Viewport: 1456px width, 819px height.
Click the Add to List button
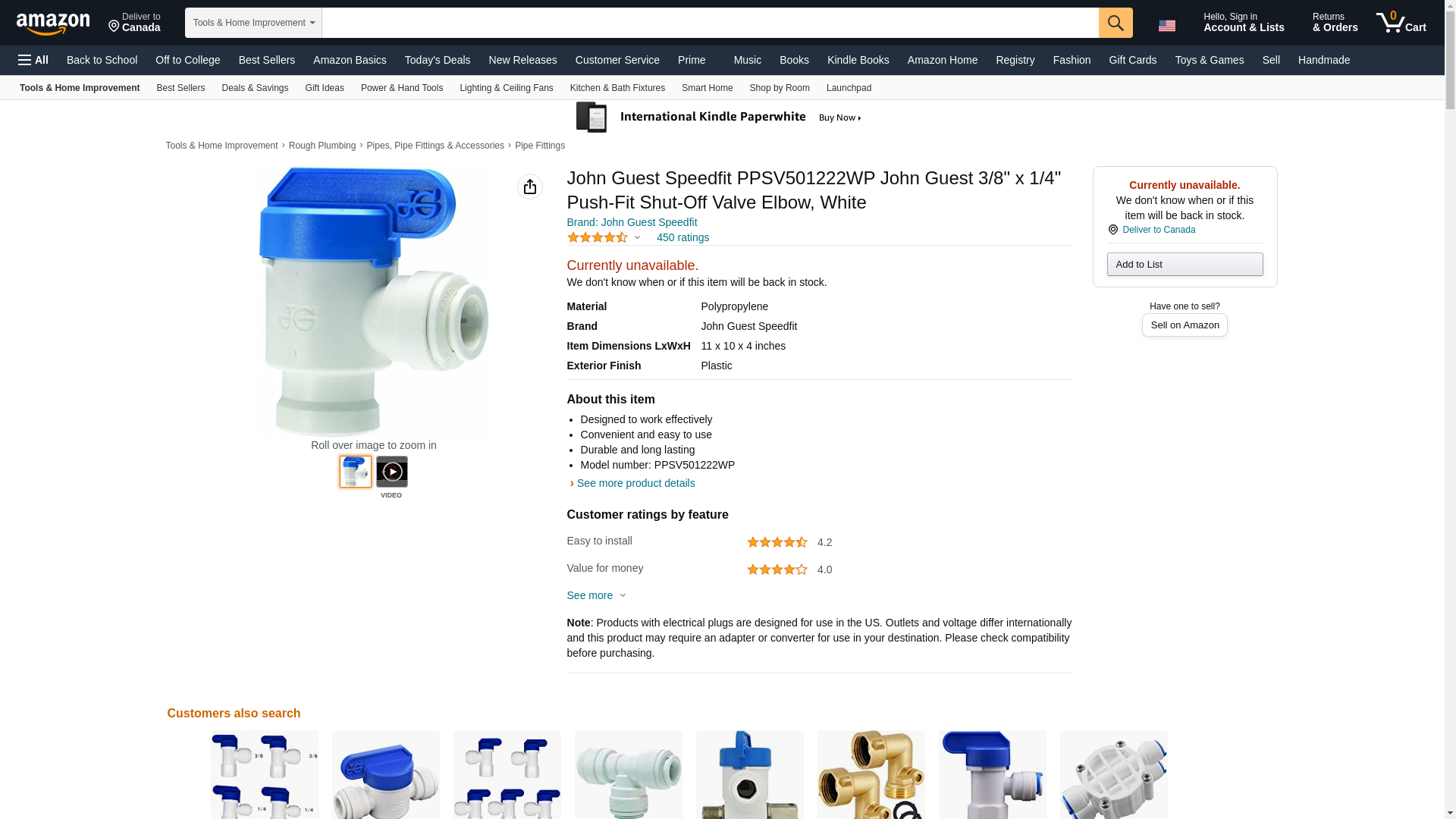click(x=1185, y=264)
